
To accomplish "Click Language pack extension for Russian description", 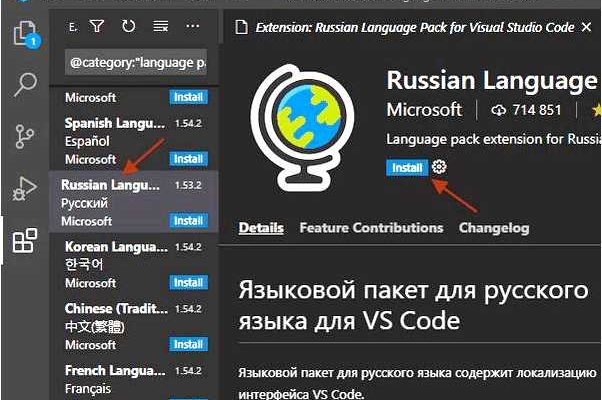I will tap(493, 139).
